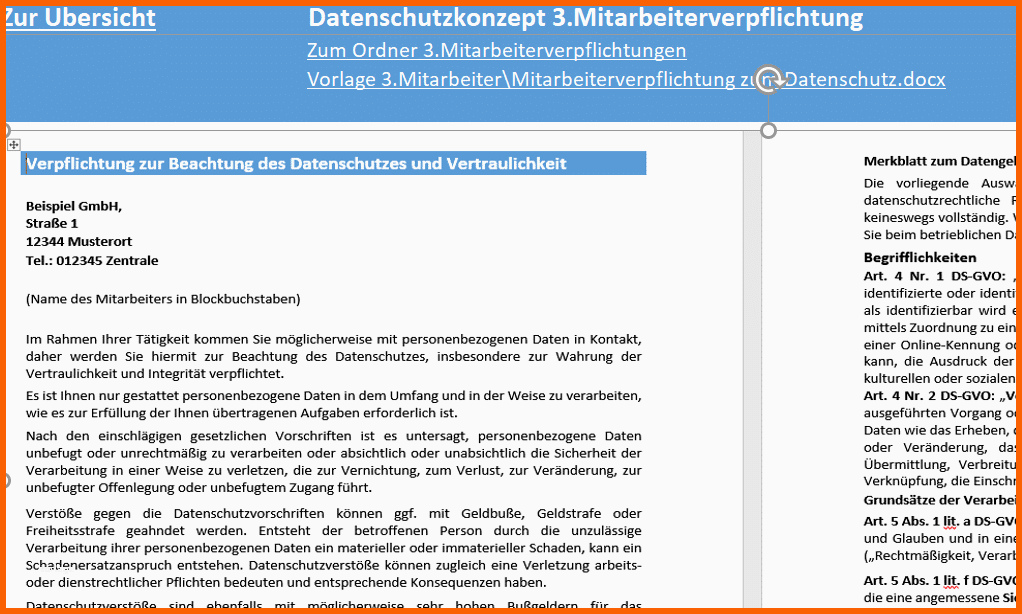Click the heading 'Begrifflichkeiten'

[920, 257]
